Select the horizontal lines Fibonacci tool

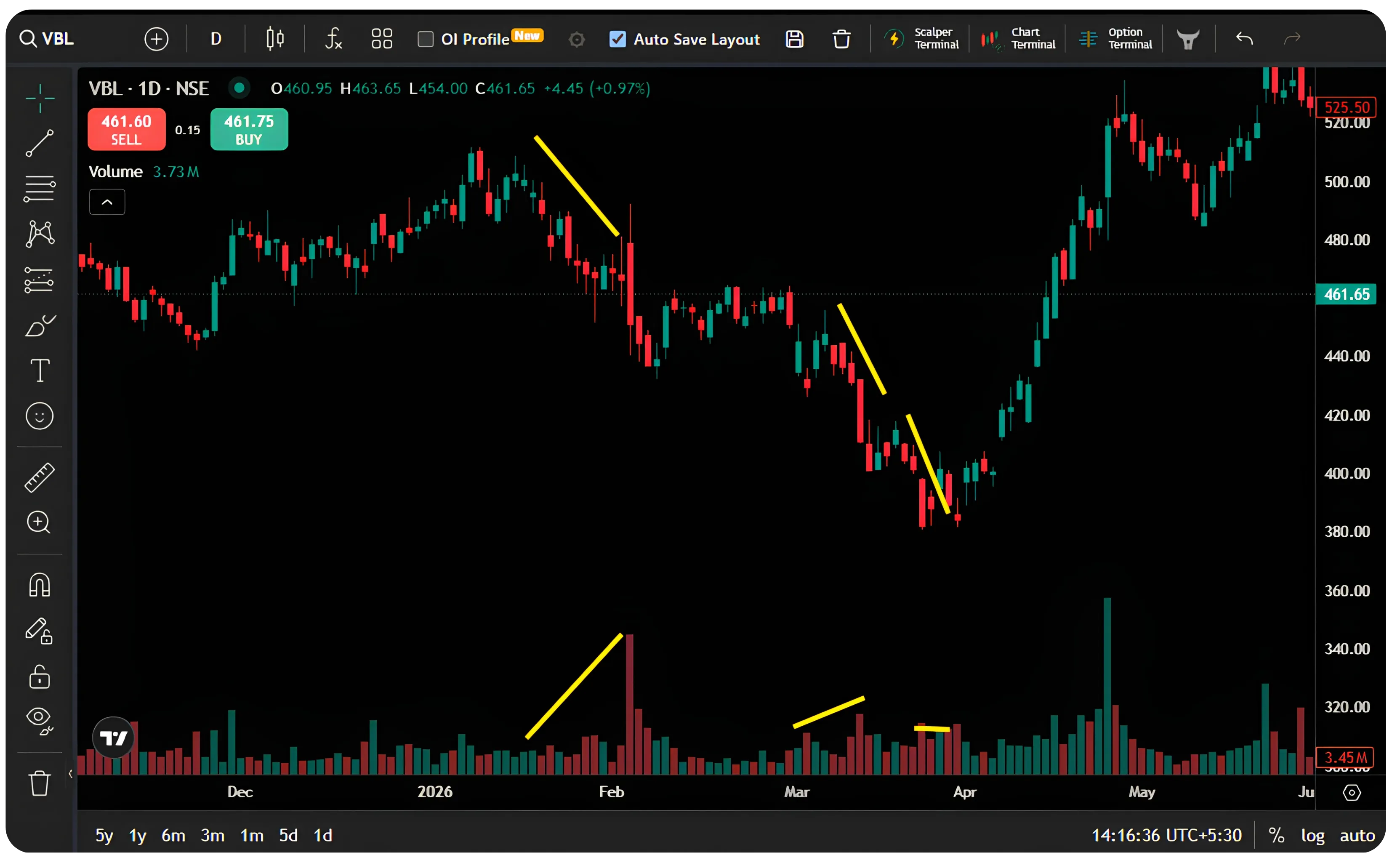click(x=40, y=189)
